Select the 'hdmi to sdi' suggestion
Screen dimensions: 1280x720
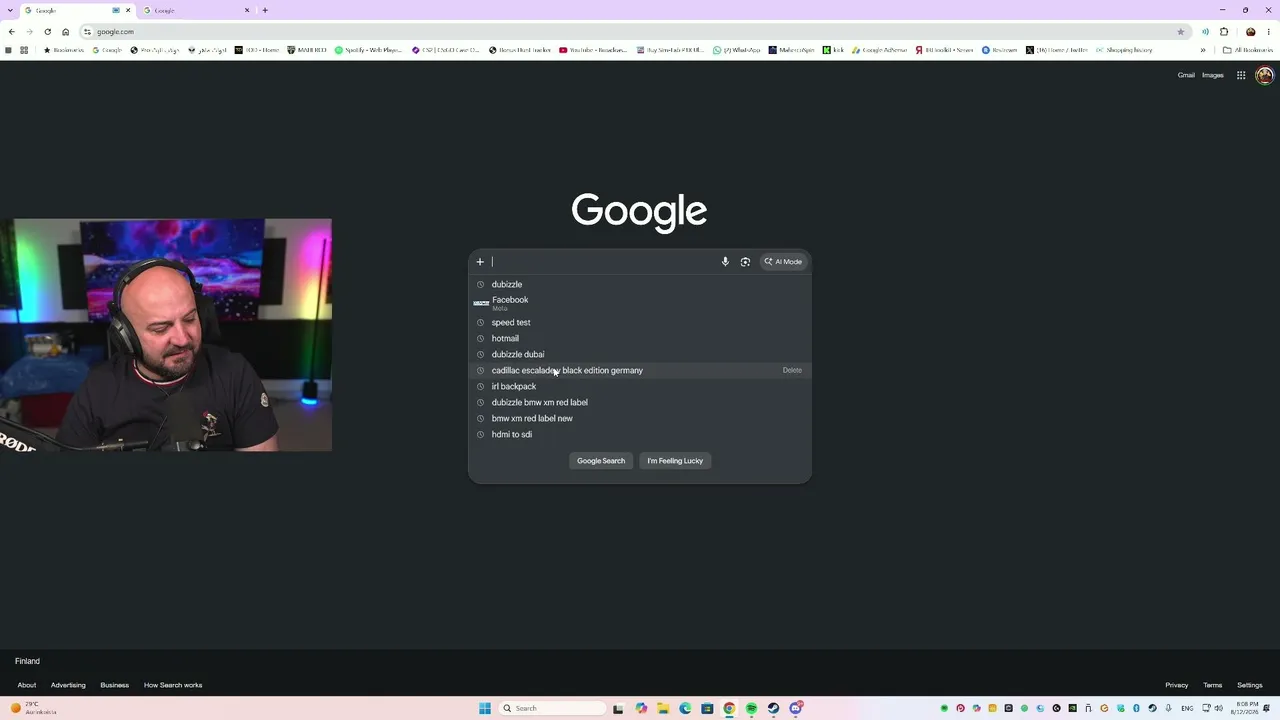pos(640,434)
